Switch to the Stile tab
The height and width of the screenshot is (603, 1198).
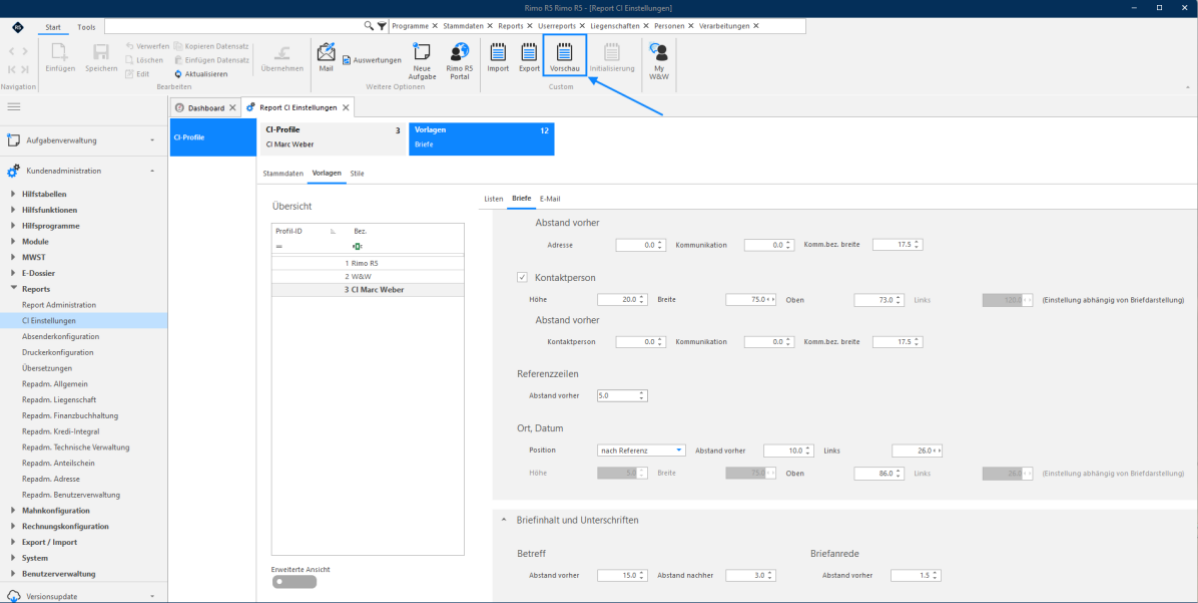point(357,173)
